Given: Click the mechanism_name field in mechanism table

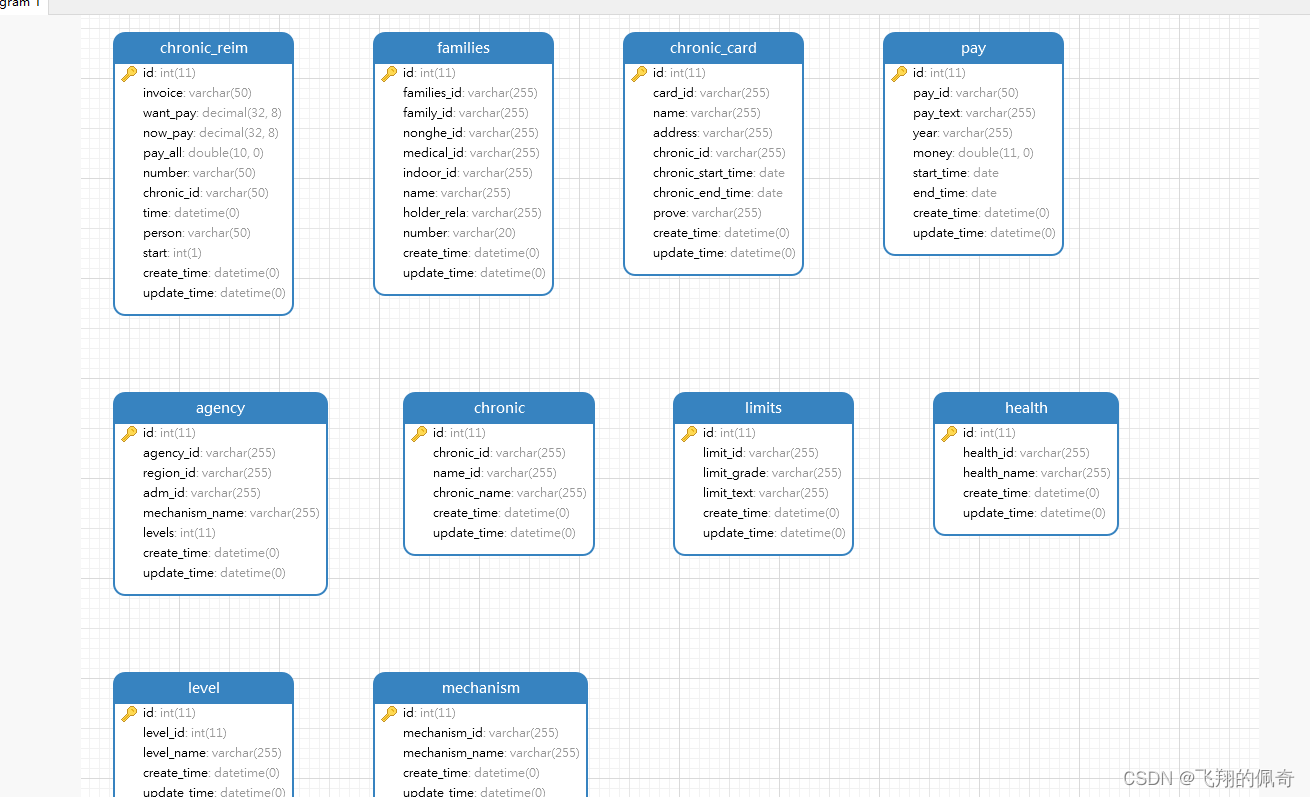Looking at the screenshot, I should (x=491, y=753).
